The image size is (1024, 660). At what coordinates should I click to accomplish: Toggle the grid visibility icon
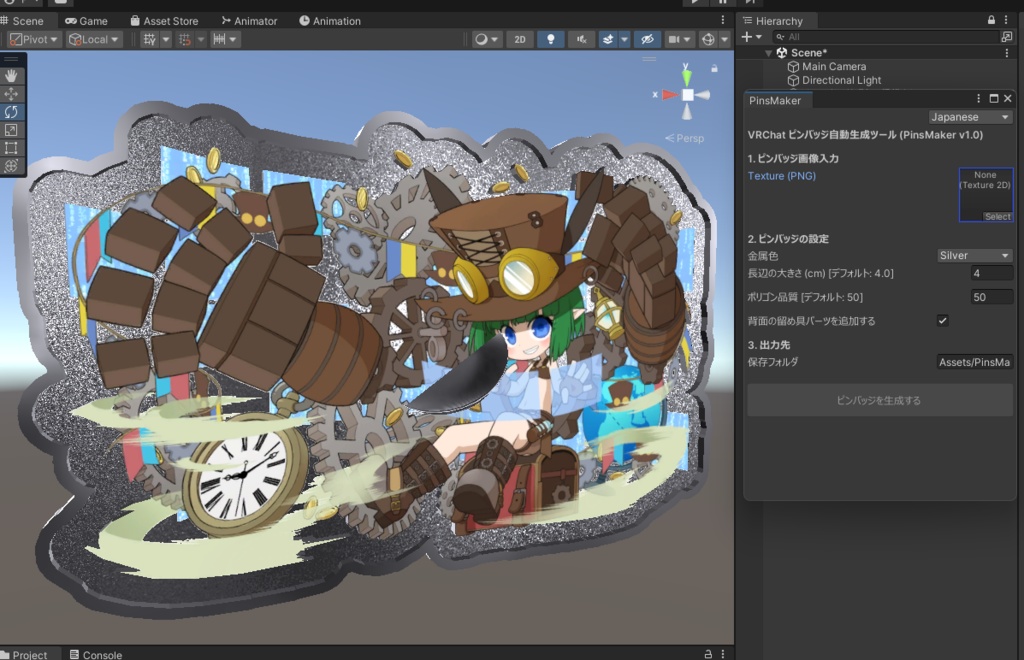coord(150,39)
